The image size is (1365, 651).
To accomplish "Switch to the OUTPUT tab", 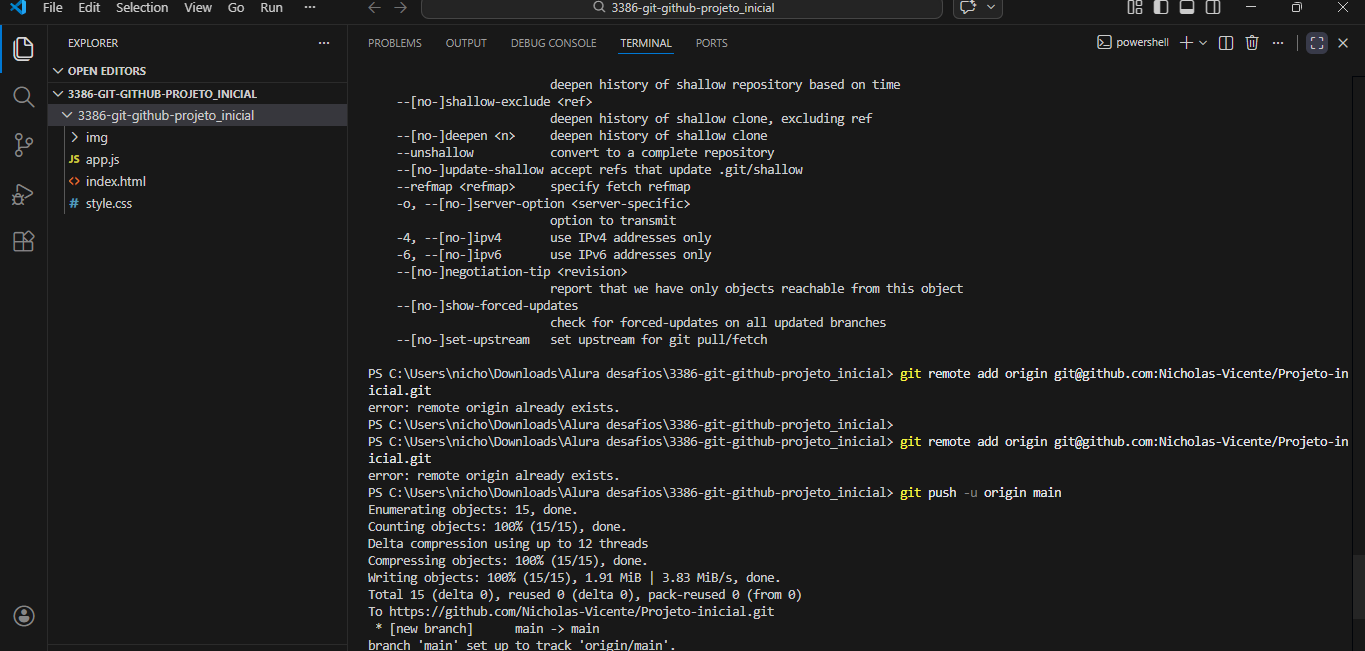I will 466,43.
